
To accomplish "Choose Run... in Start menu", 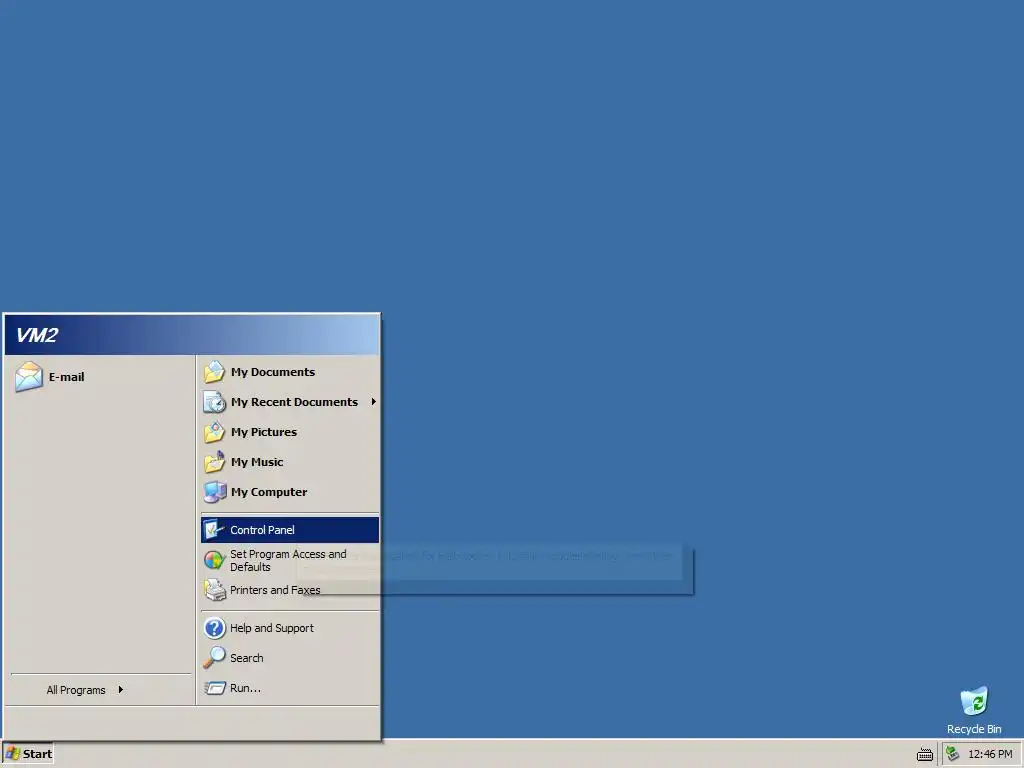I will (290, 688).
